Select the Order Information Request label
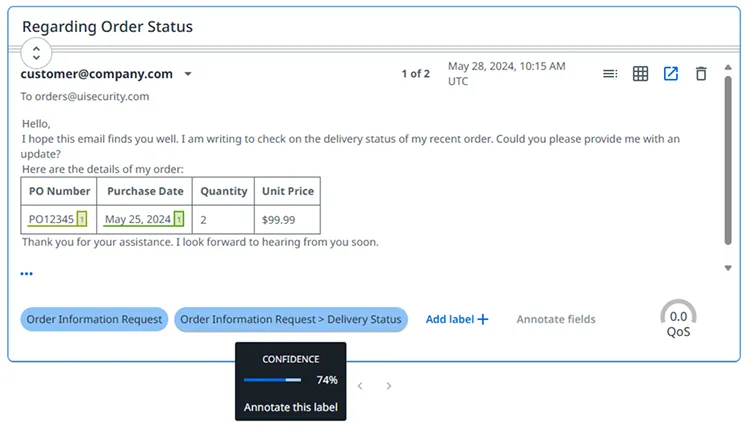Image resolution: width=752 pixels, height=427 pixels. coord(94,319)
